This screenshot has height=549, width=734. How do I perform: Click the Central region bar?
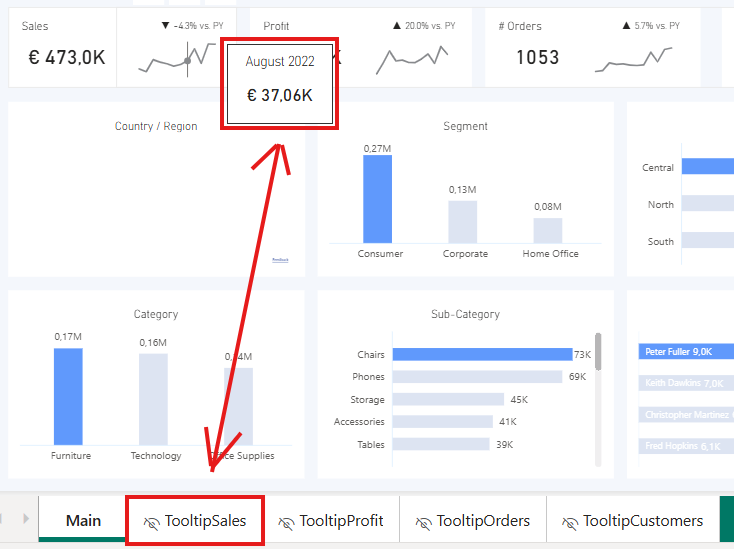707,168
